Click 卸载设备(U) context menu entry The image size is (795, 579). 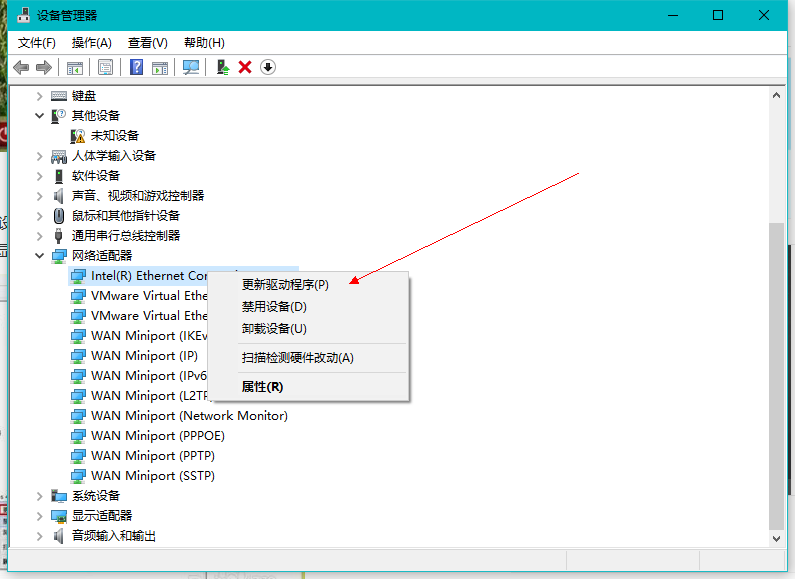(274, 329)
